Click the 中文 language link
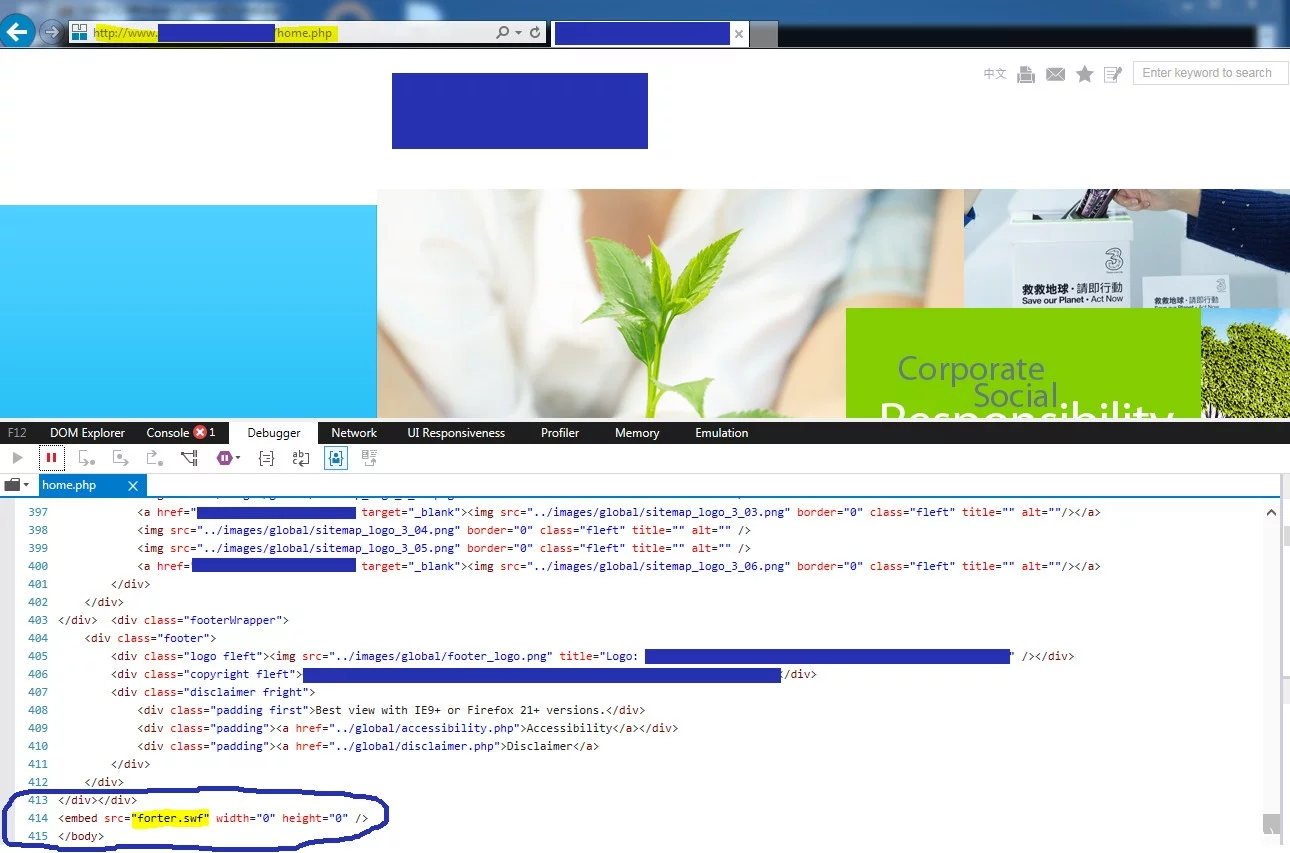This screenshot has width=1290, height=853. coord(994,74)
